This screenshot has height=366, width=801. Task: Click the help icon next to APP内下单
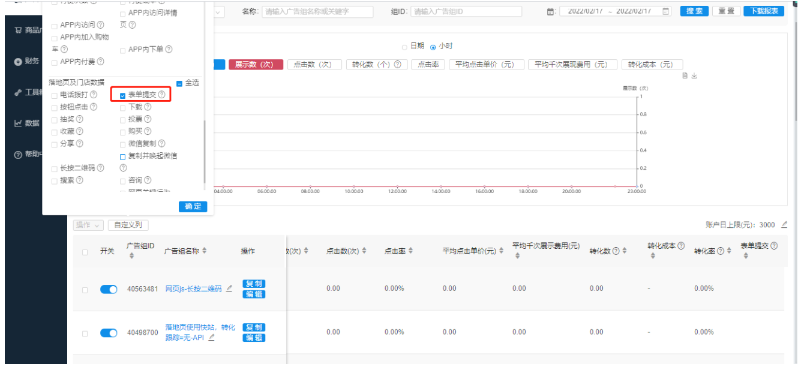tap(169, 49)
